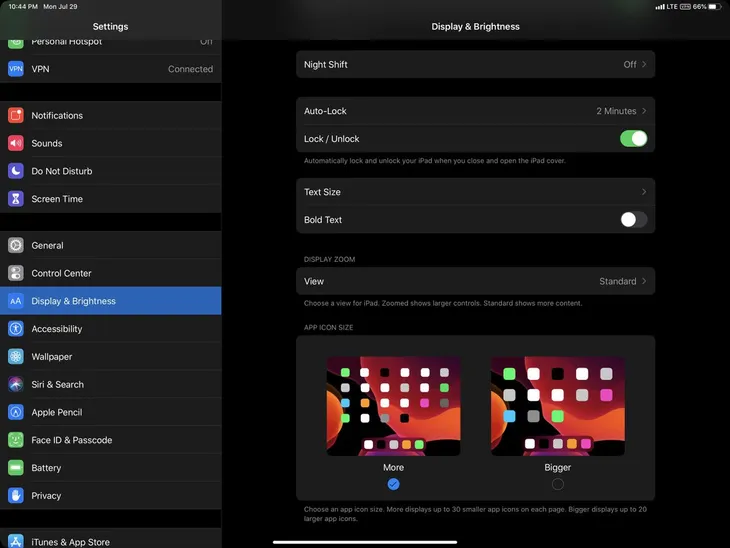Screen dimensions: 730x548
Task: Open VPN settings in sidebar
Action: tap(111, 69)
